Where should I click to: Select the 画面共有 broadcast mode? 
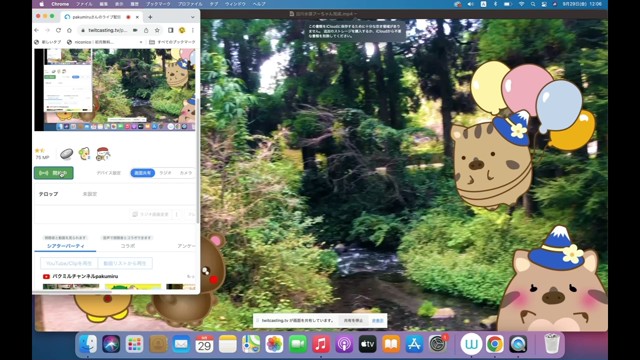point(142,173)
